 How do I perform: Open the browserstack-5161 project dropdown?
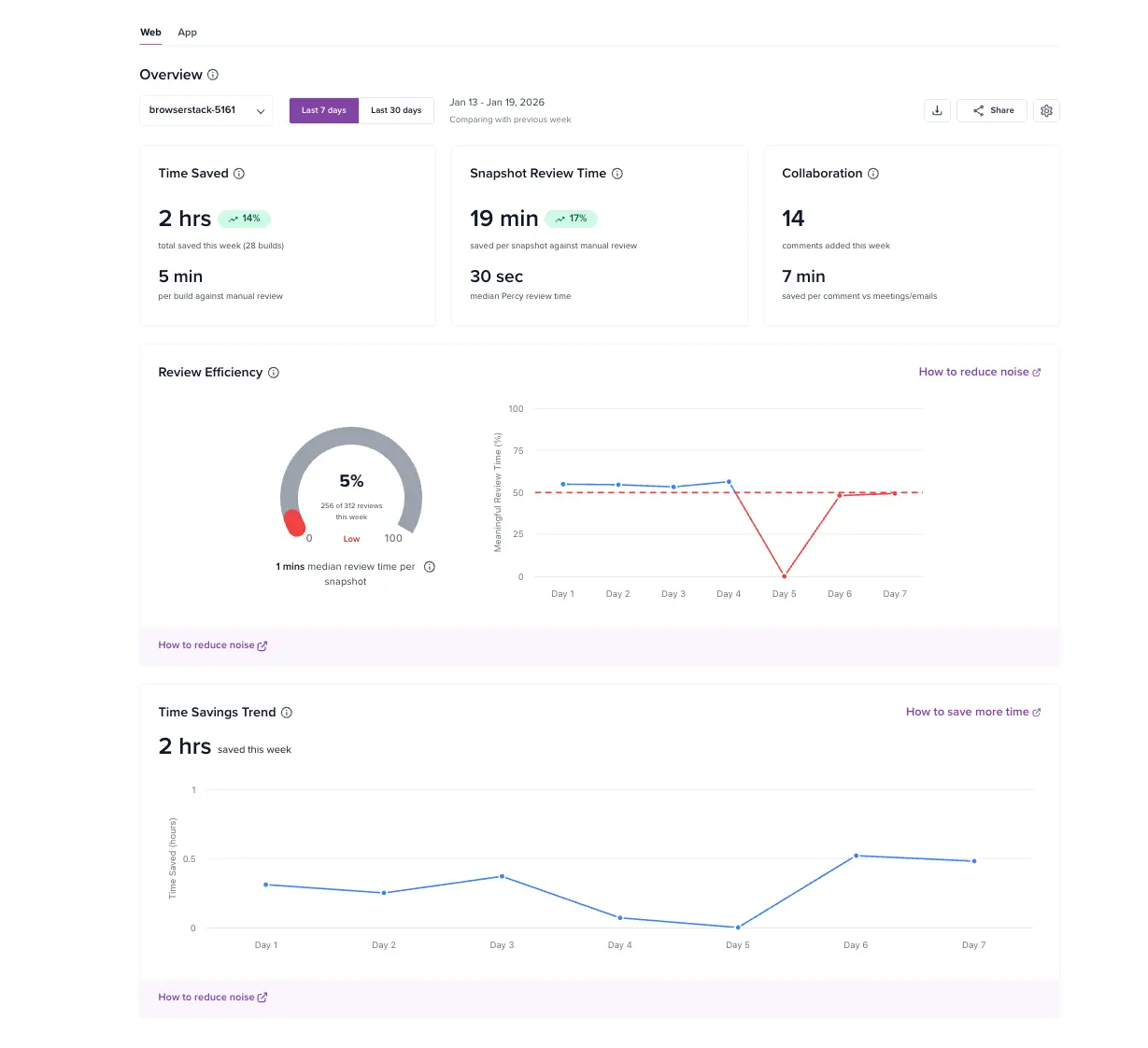tap(206, 110)
